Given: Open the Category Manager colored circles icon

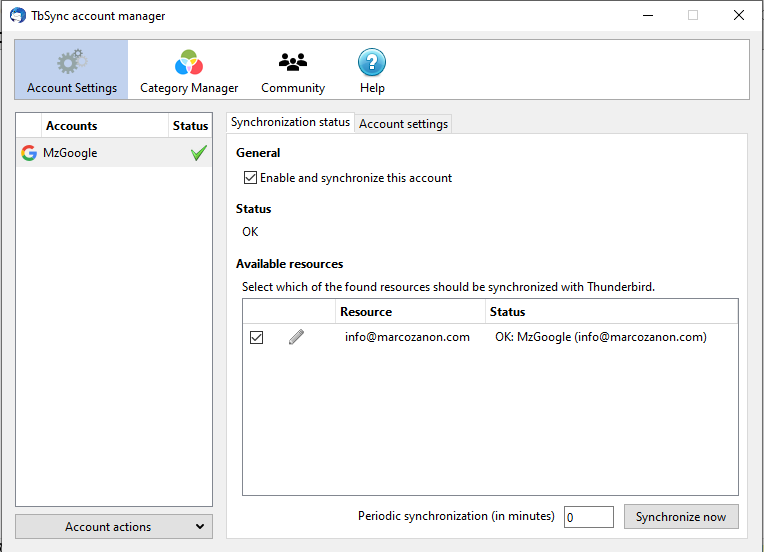Looking at the screenshot, I should pos(189,62).
